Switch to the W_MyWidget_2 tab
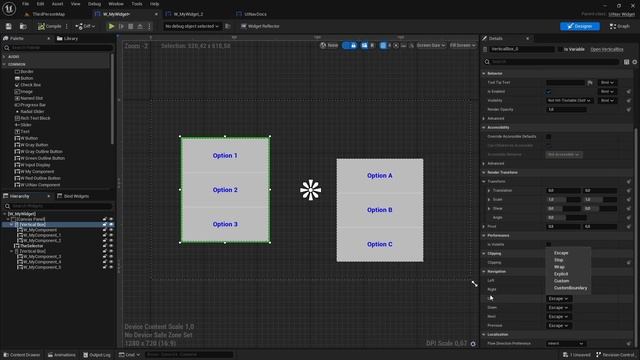The image size is (640, 360). (x=188, y=14)
